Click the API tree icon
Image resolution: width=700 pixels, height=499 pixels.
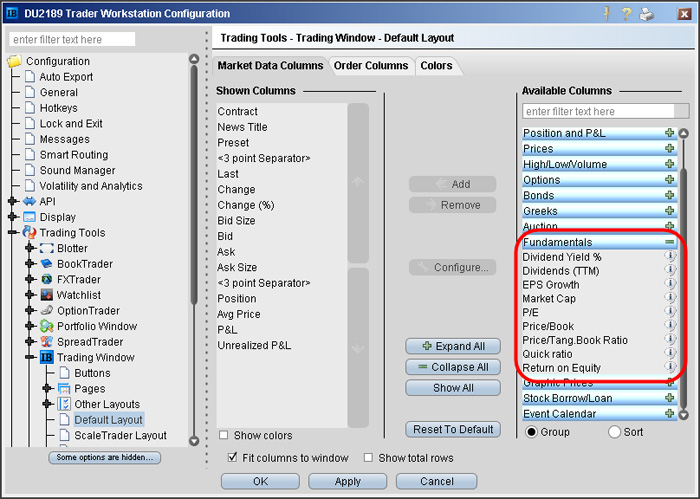click(29, 201)
